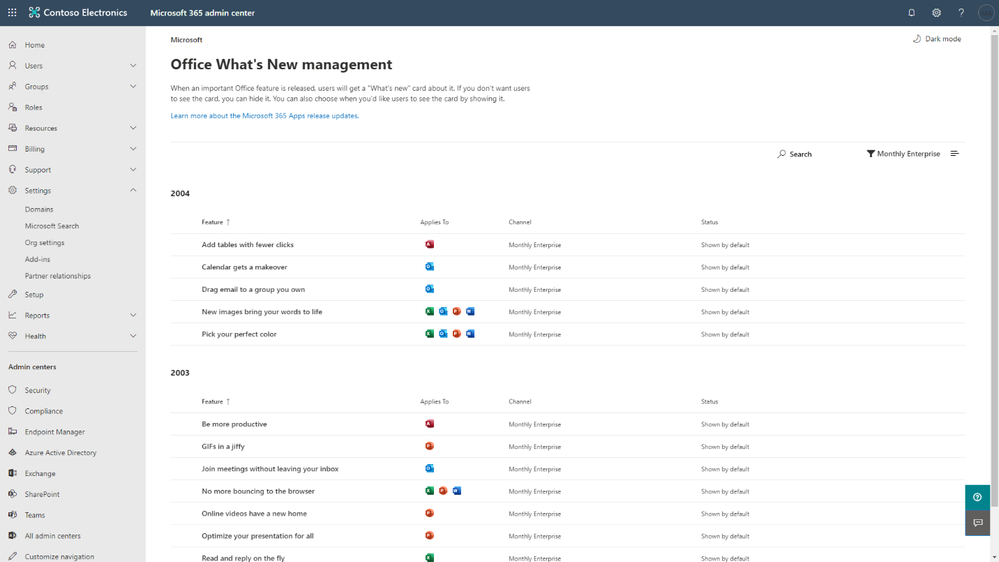Image resolution: width=999 pixels, height=562 pixels.
Task: Expand the Groups menu chevron
Action: point(133,86)
